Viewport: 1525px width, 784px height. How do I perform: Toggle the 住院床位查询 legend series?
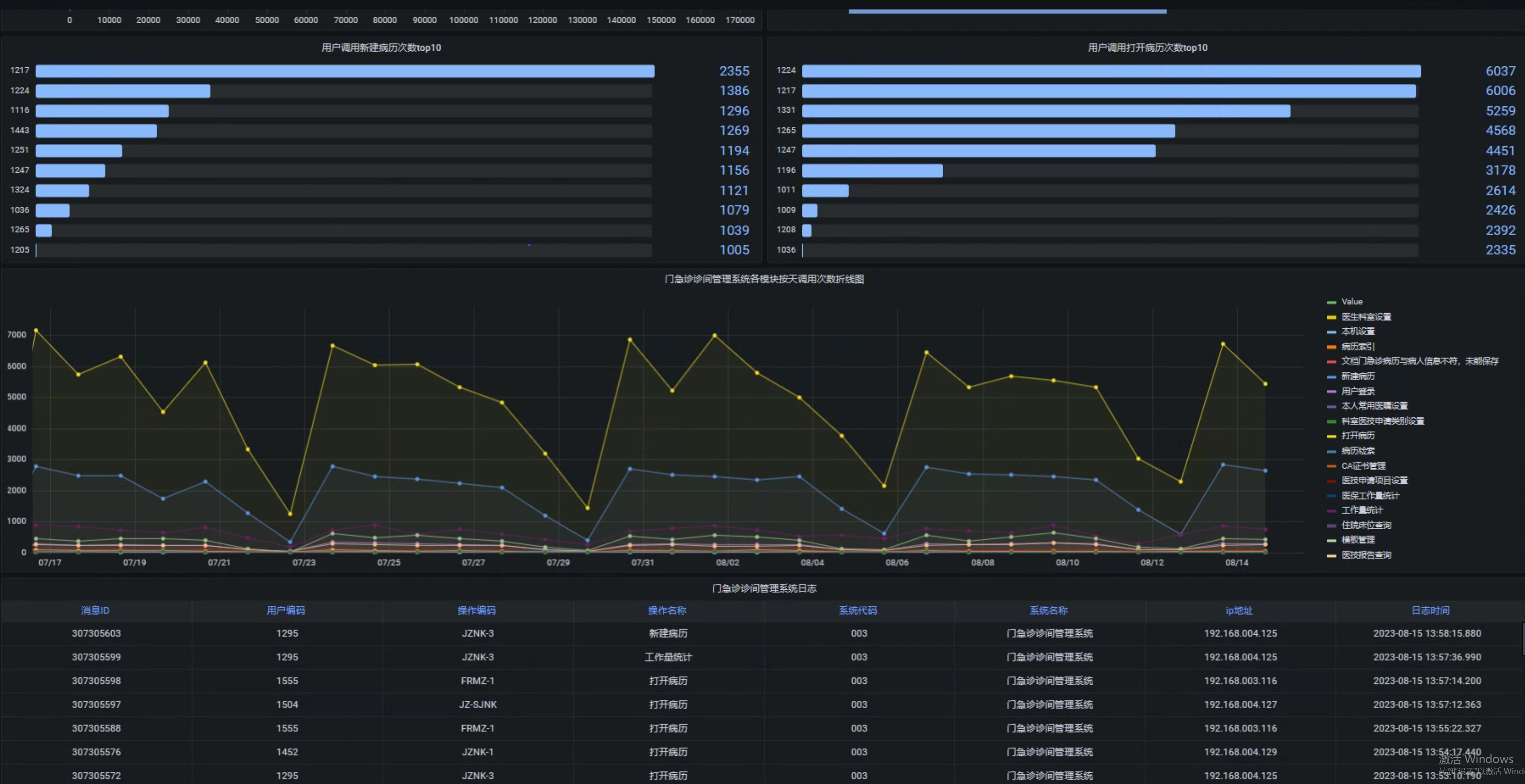(1366, 525)
